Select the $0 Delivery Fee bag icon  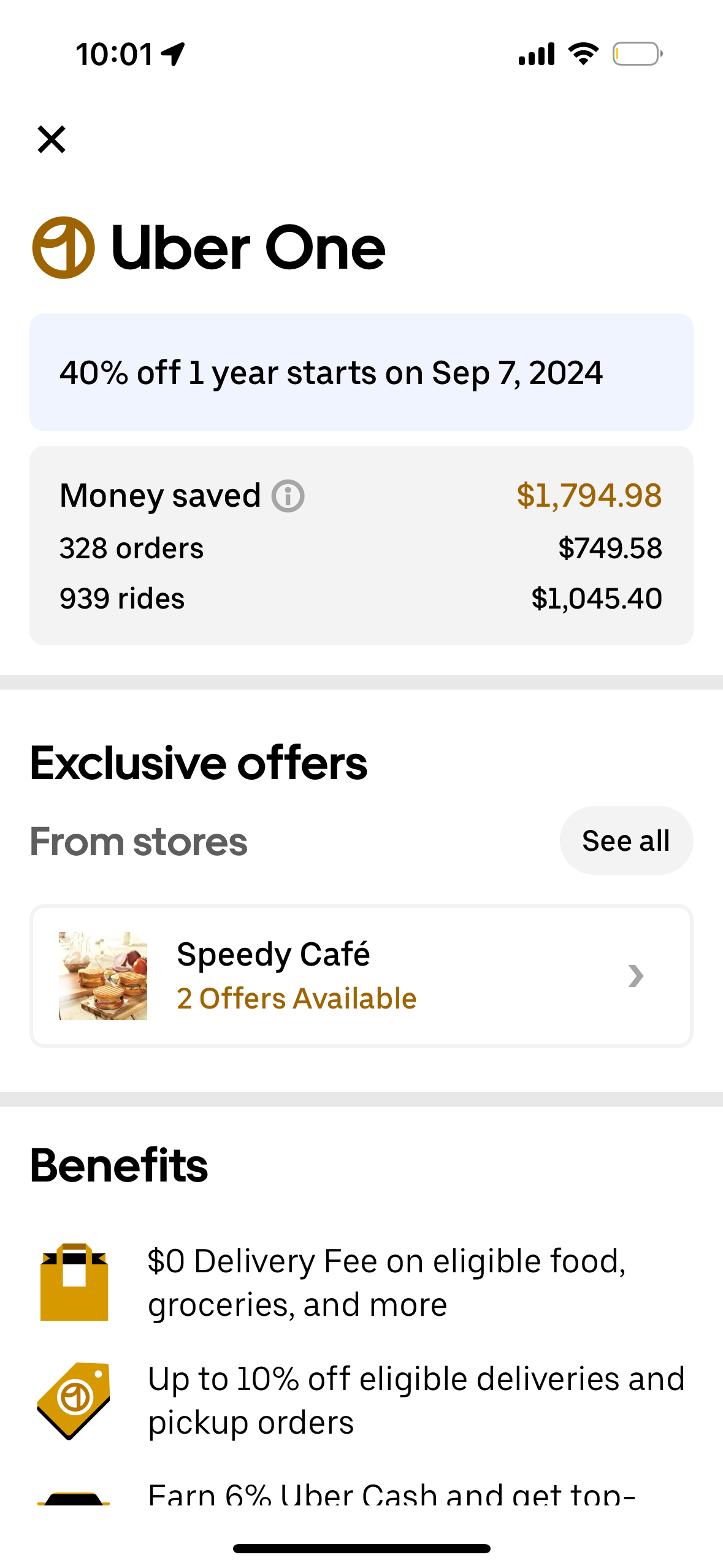pyautogui.click(x=74, y=1282)
